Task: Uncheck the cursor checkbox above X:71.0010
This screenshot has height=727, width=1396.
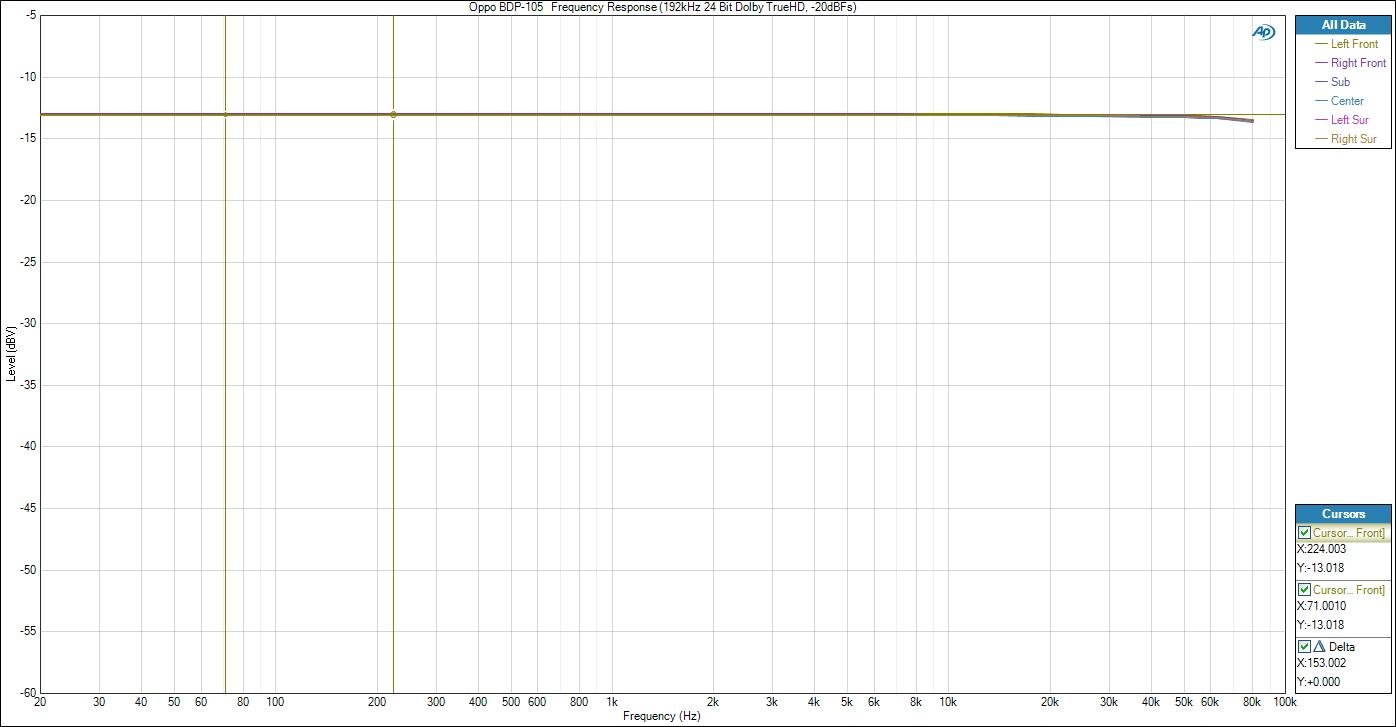Action: pos(1304,590)
